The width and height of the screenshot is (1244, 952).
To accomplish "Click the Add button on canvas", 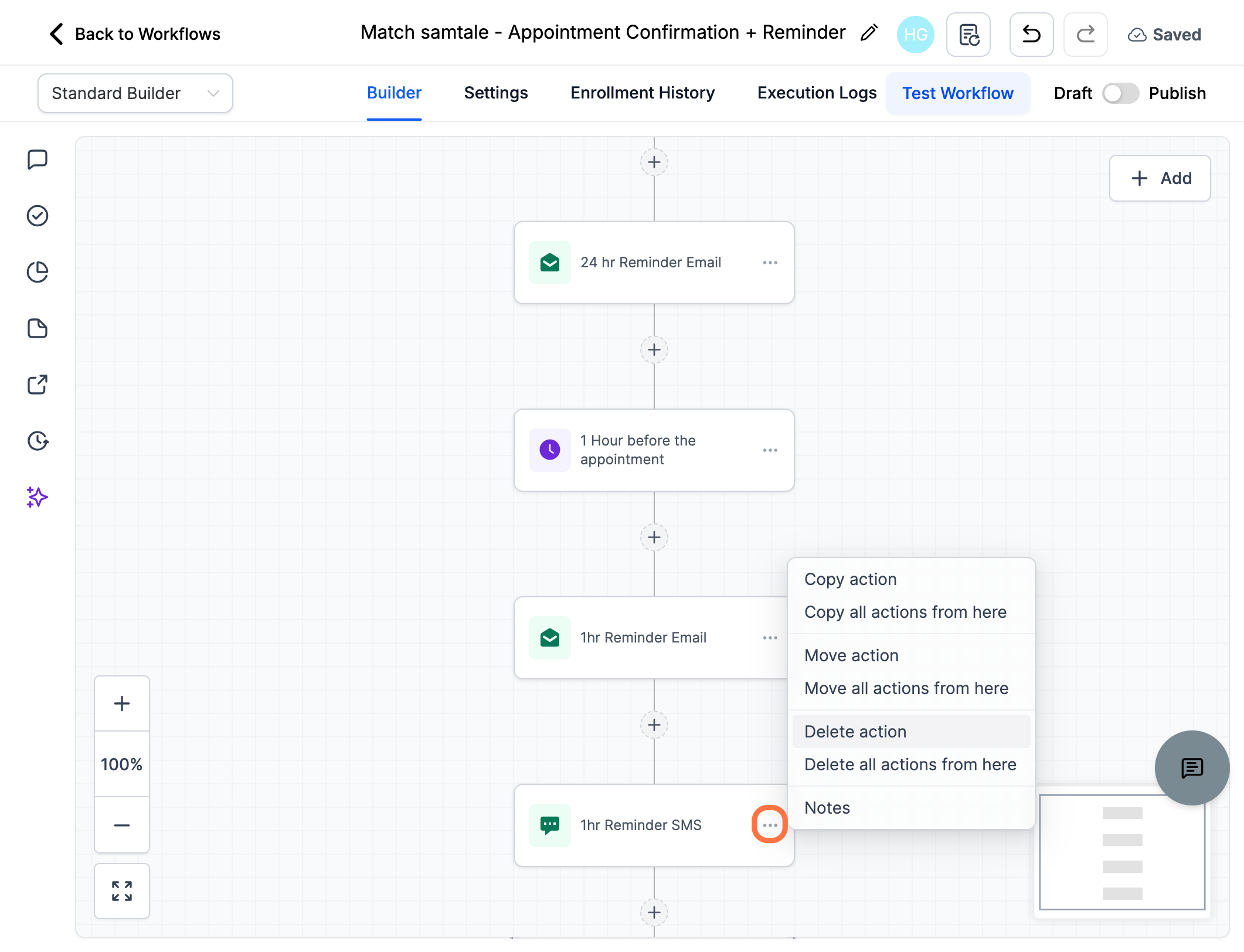I will (1160, 178).
